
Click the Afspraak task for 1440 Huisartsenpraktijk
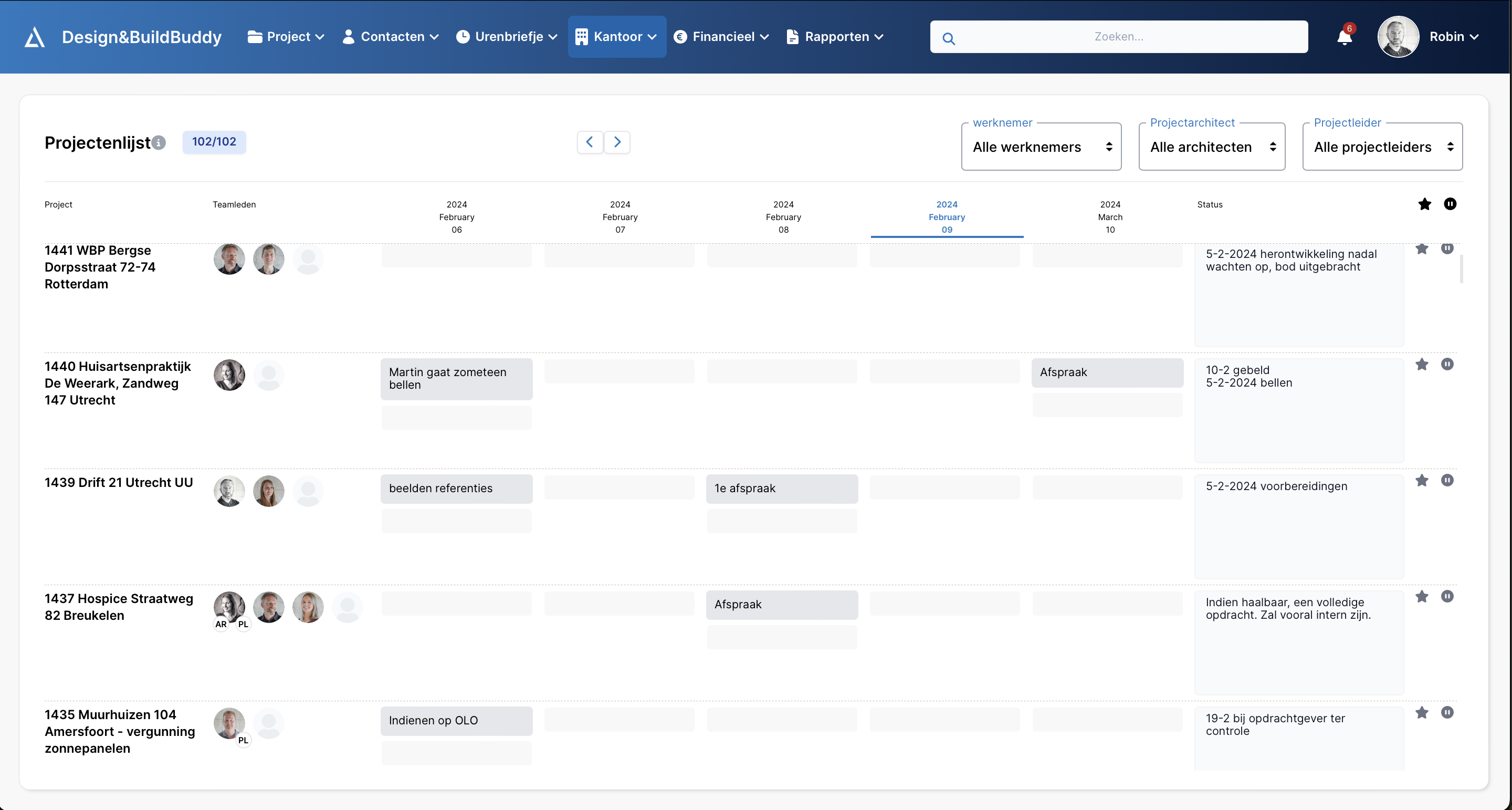(x=1108, y=372)
